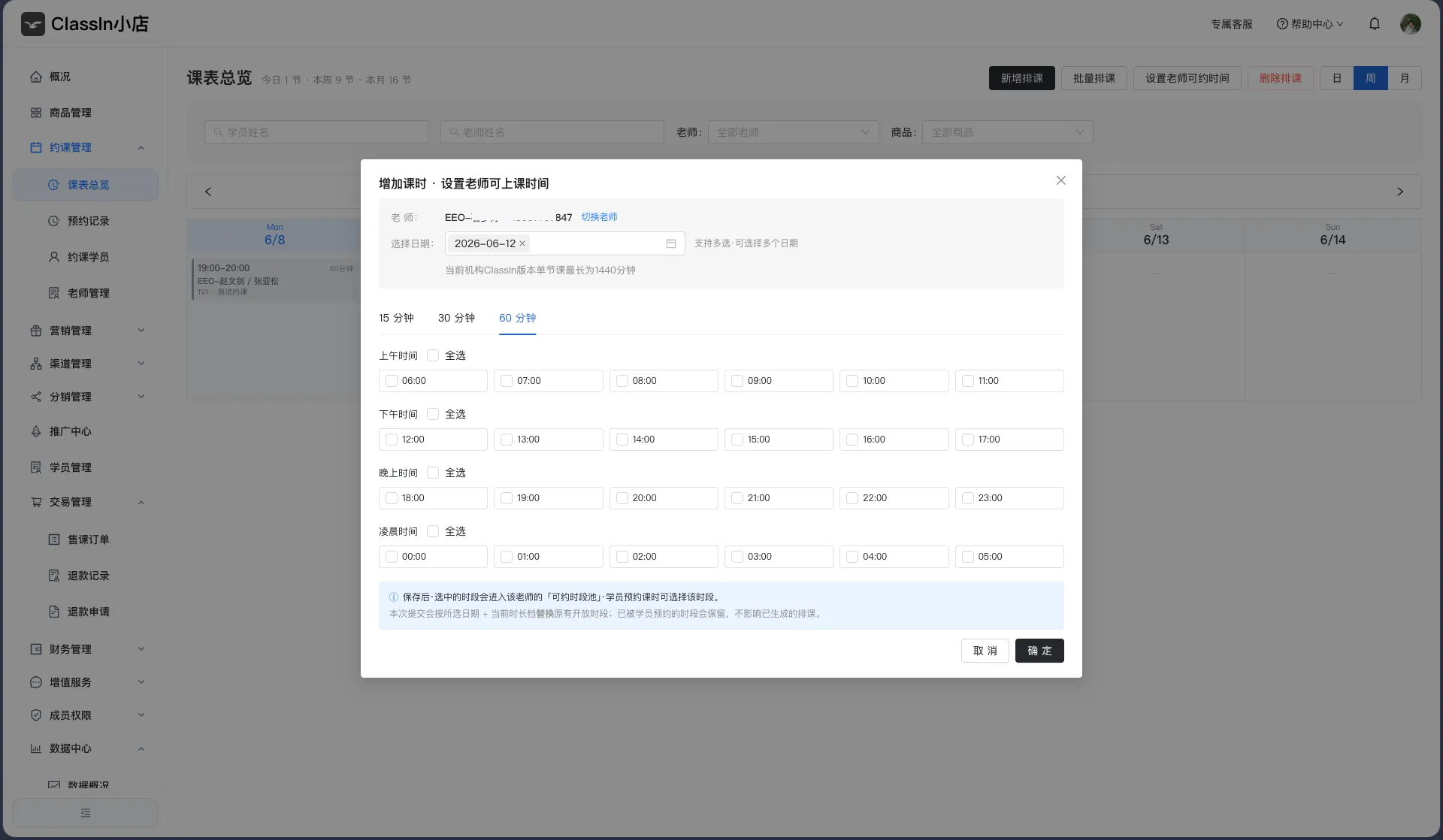Click the 财务管理 wallet icon
This screenshot has height=840, width=1443.
pos(36,649)
